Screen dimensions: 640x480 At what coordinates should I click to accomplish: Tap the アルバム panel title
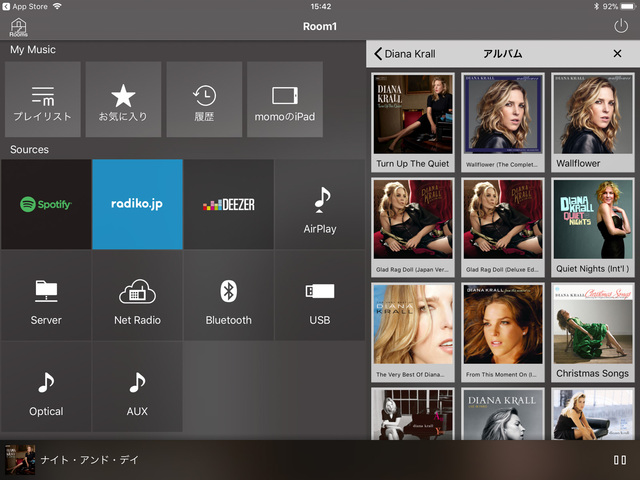point(503,54)
